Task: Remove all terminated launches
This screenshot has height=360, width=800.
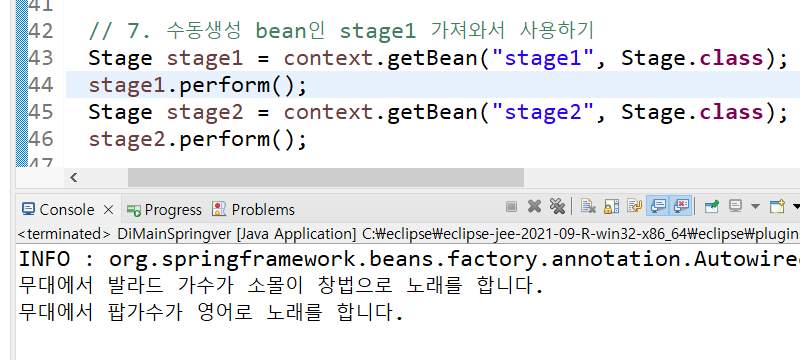Action: pyautogui.click(x=557, y=207)
